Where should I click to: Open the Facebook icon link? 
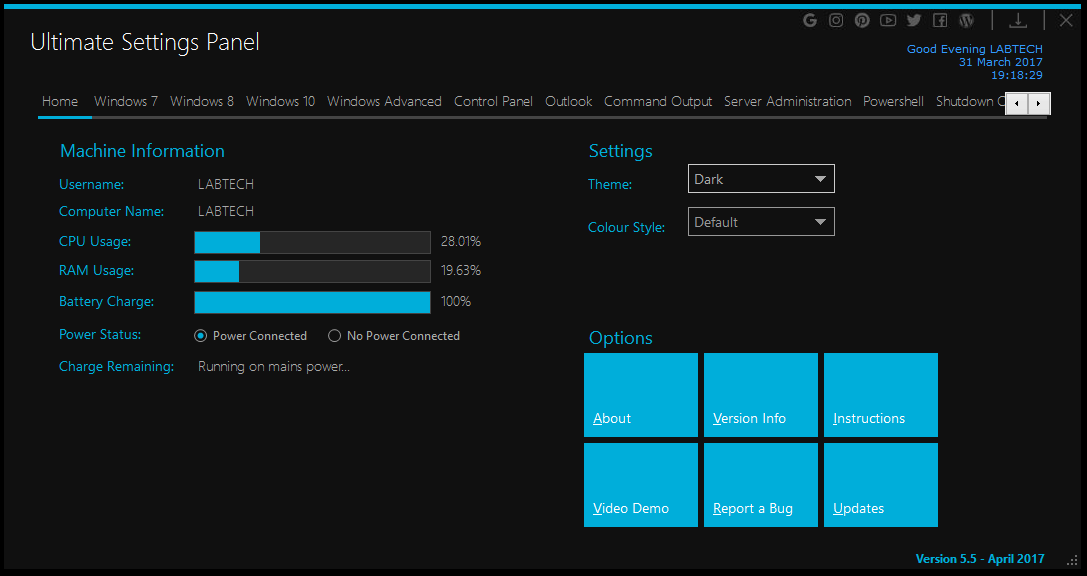[x=940, y=20]
